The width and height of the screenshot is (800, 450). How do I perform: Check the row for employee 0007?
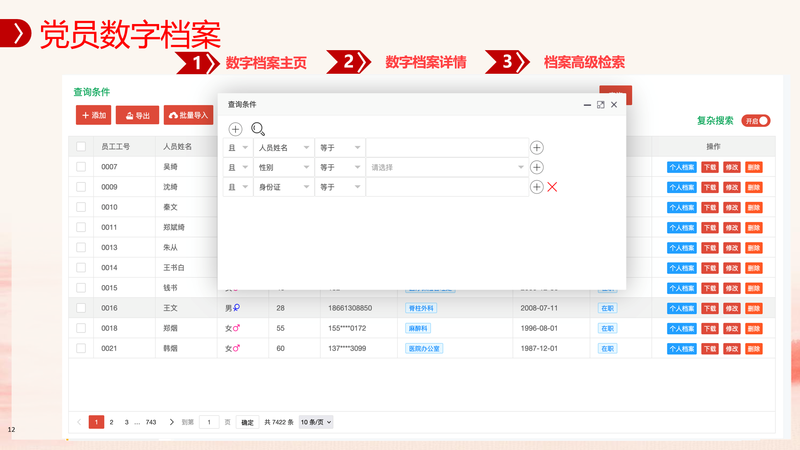click(81, 167)
